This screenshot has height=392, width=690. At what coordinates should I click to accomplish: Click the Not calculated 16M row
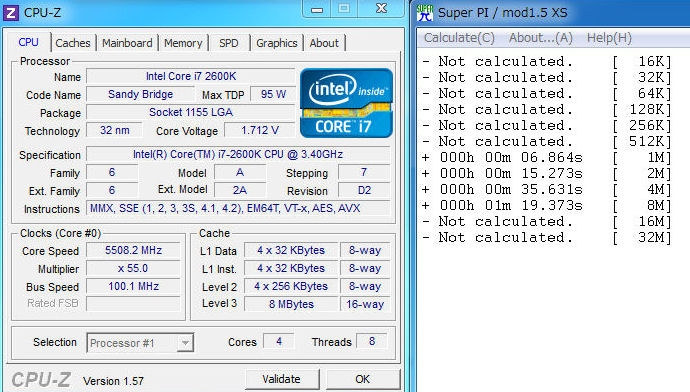click(547, 221)
